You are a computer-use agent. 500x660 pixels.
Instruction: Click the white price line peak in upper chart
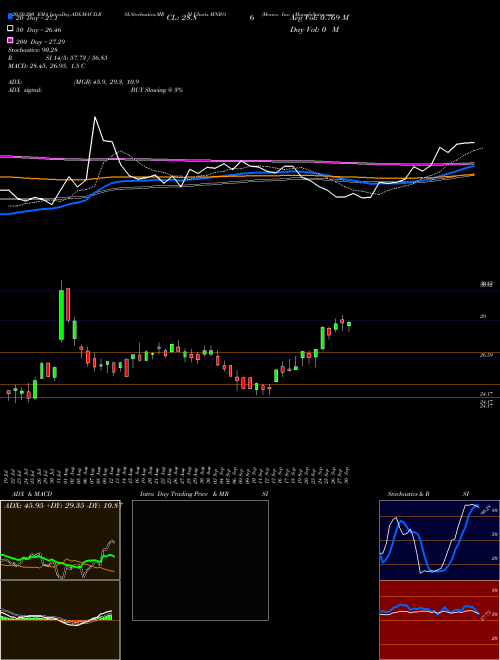pos(95,118)
